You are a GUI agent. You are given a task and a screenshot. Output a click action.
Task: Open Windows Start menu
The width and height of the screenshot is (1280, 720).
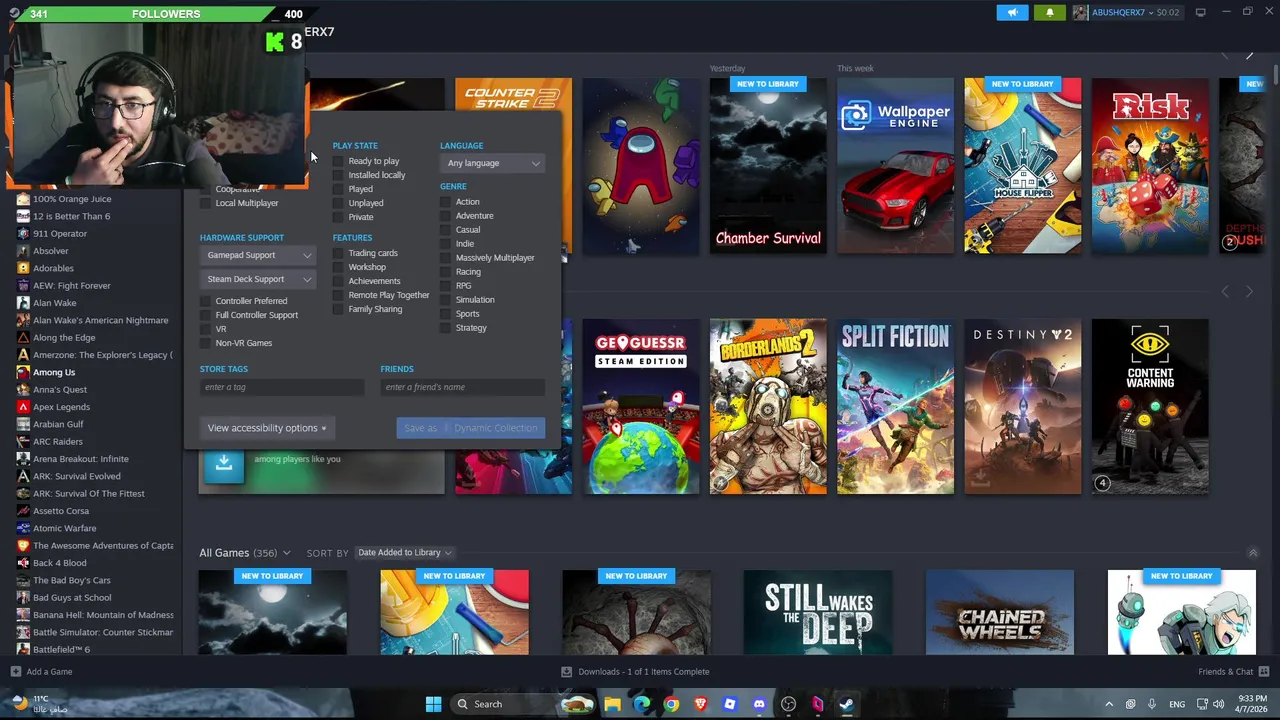point(433,704)
